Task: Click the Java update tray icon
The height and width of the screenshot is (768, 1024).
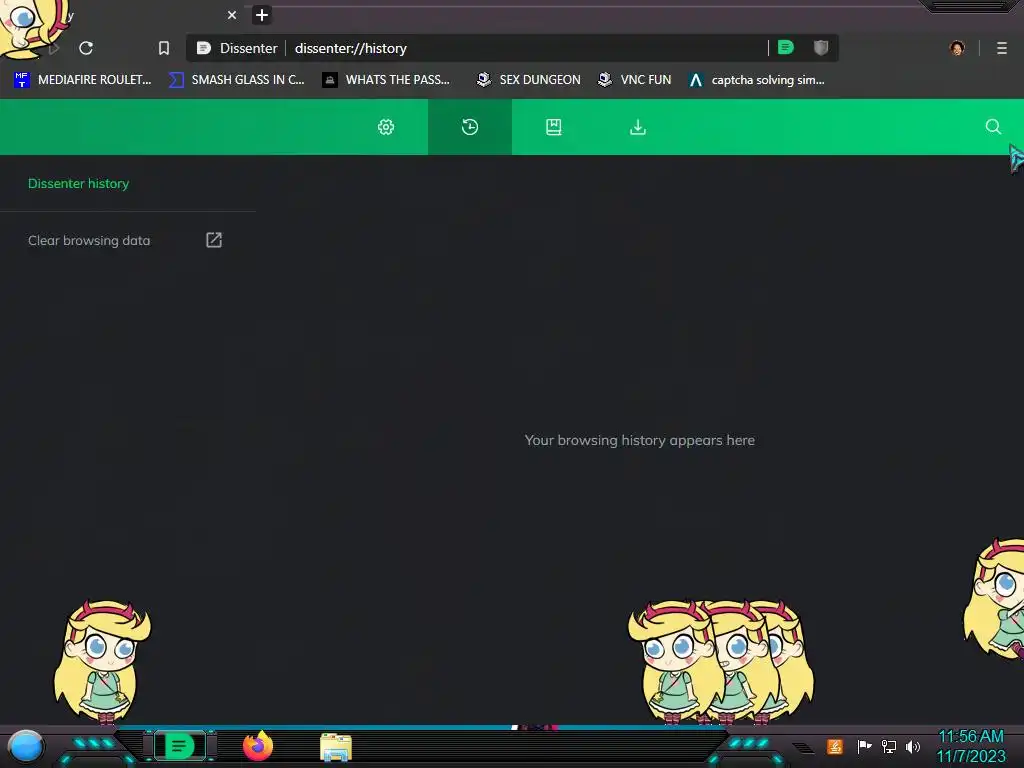Action: (835, 746)
